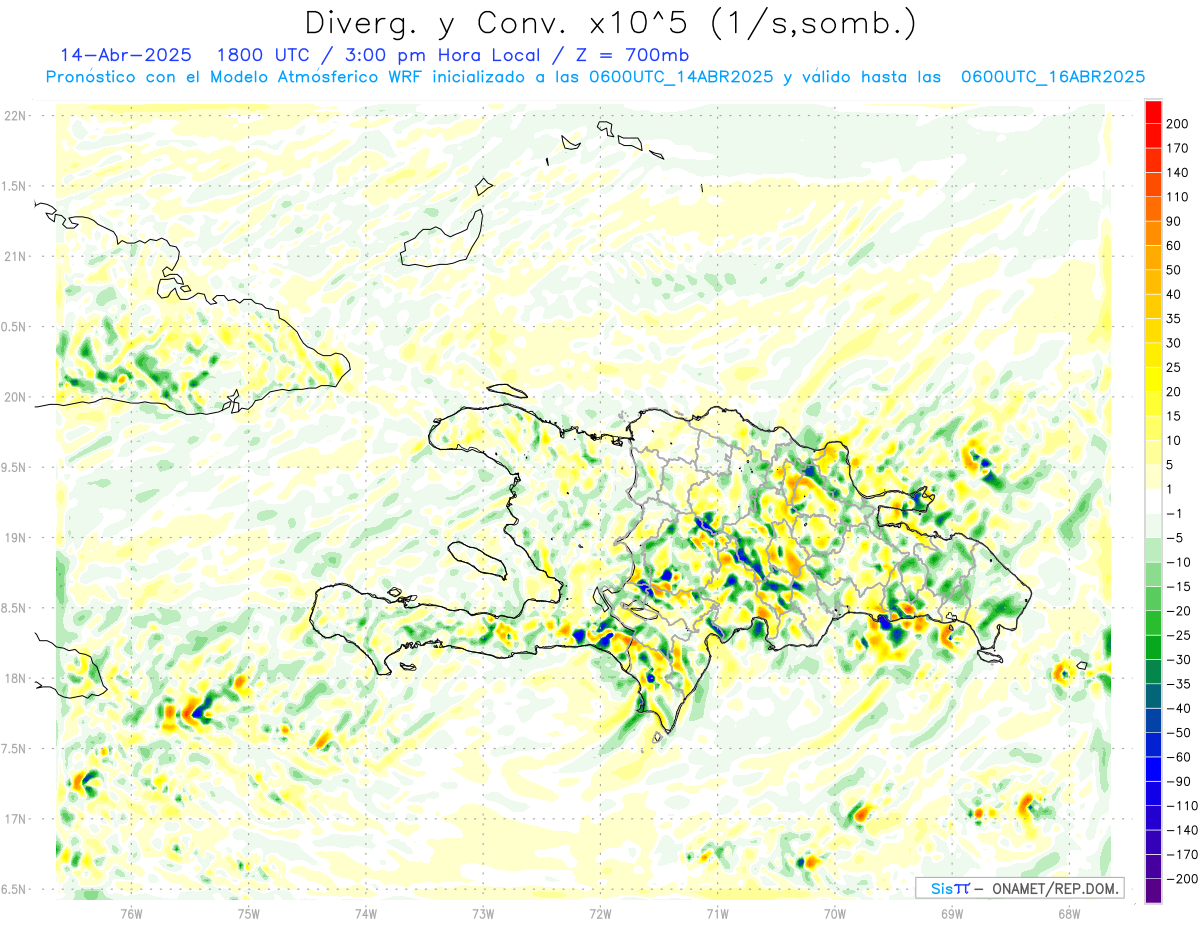The height and width of the screenshot is (927, 1200).
Task: Click the latitude label "8.5N"
Action: [x=14, y=608]
